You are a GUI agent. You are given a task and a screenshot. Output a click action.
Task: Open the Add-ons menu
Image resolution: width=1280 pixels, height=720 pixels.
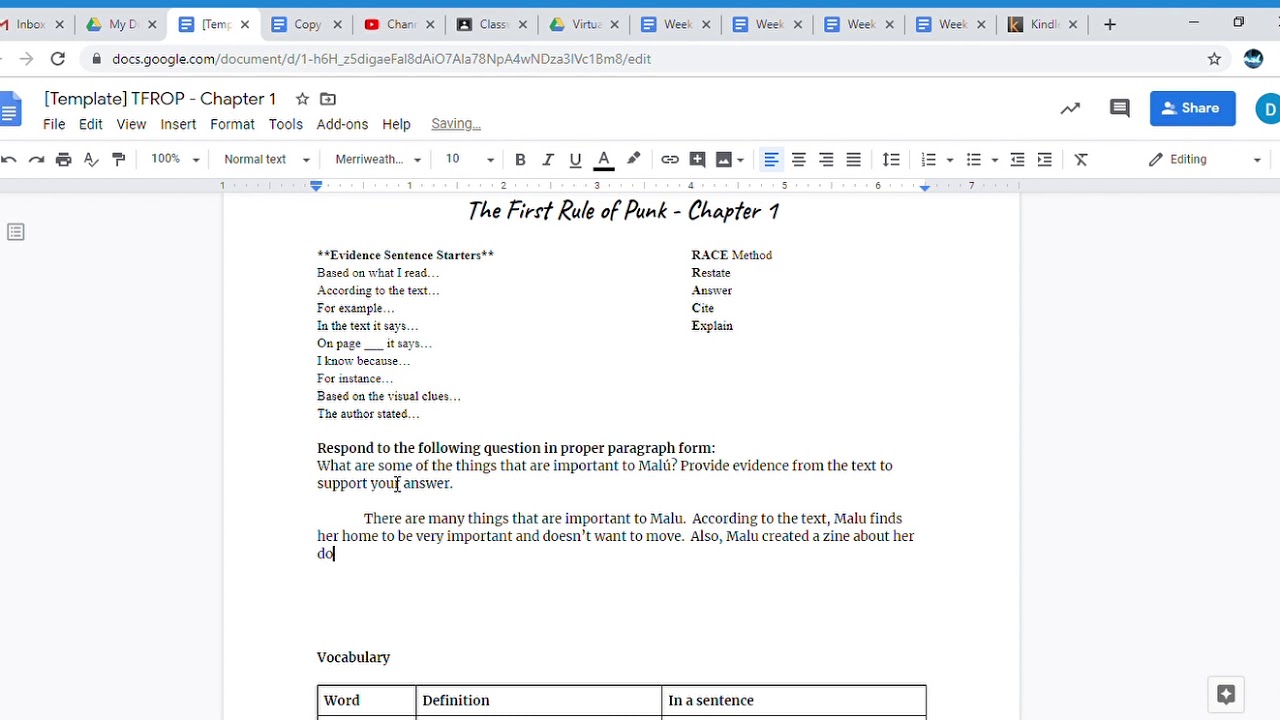point(342,124)
